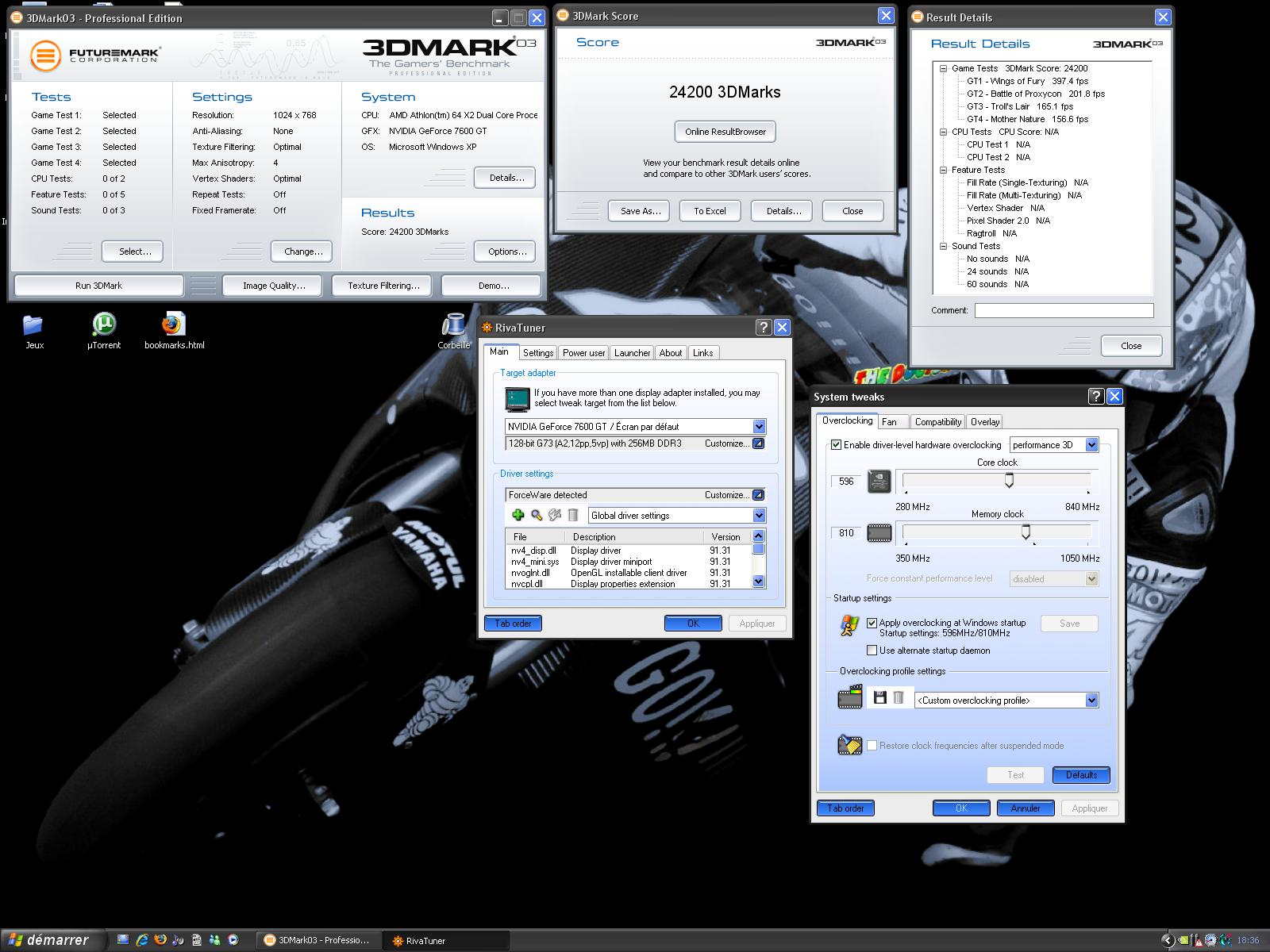Collapse the Feature Tests tree node
The image size is (1270, 952).
click(944, 170)
